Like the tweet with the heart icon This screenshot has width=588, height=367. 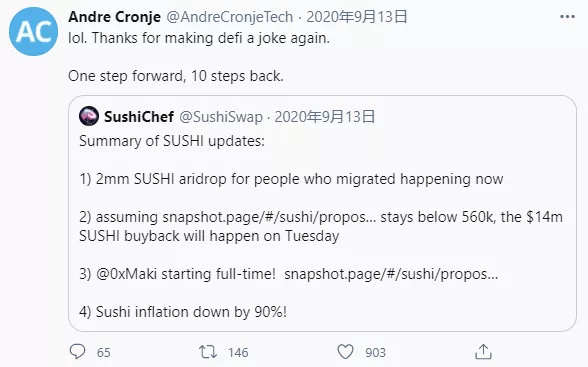click(x=345, y=352)
